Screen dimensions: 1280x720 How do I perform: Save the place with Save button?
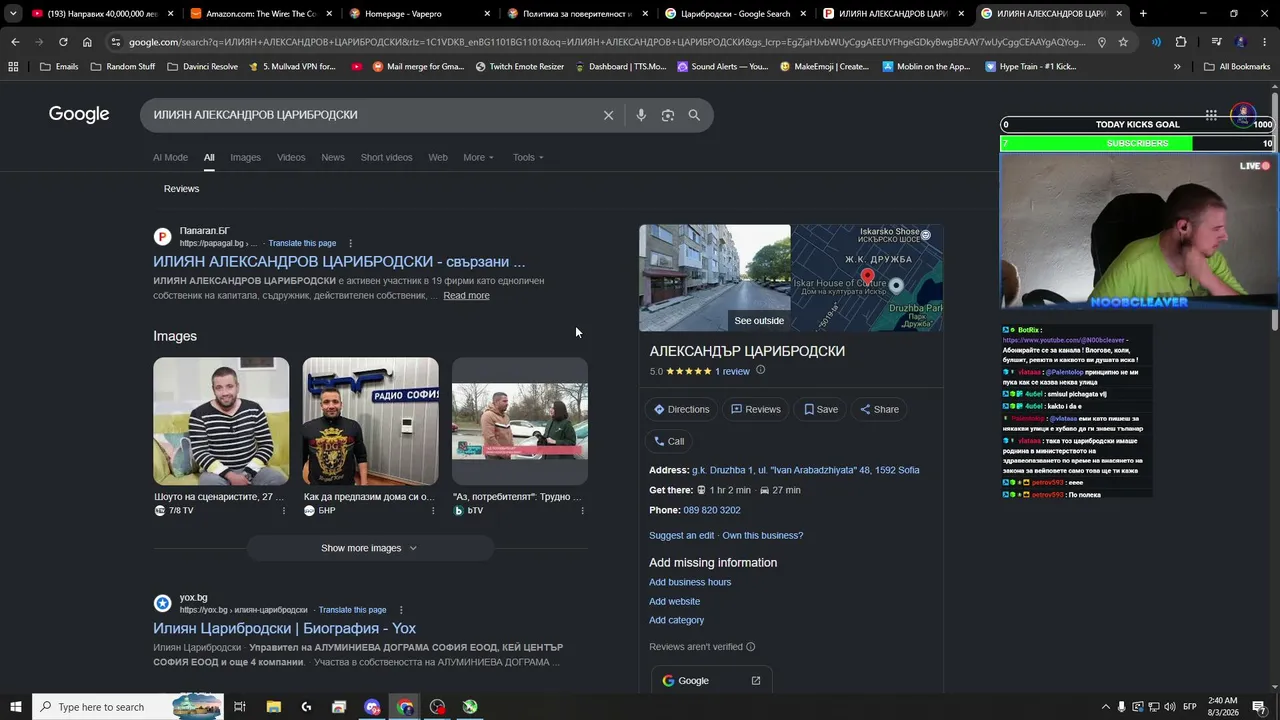[821, 409]
